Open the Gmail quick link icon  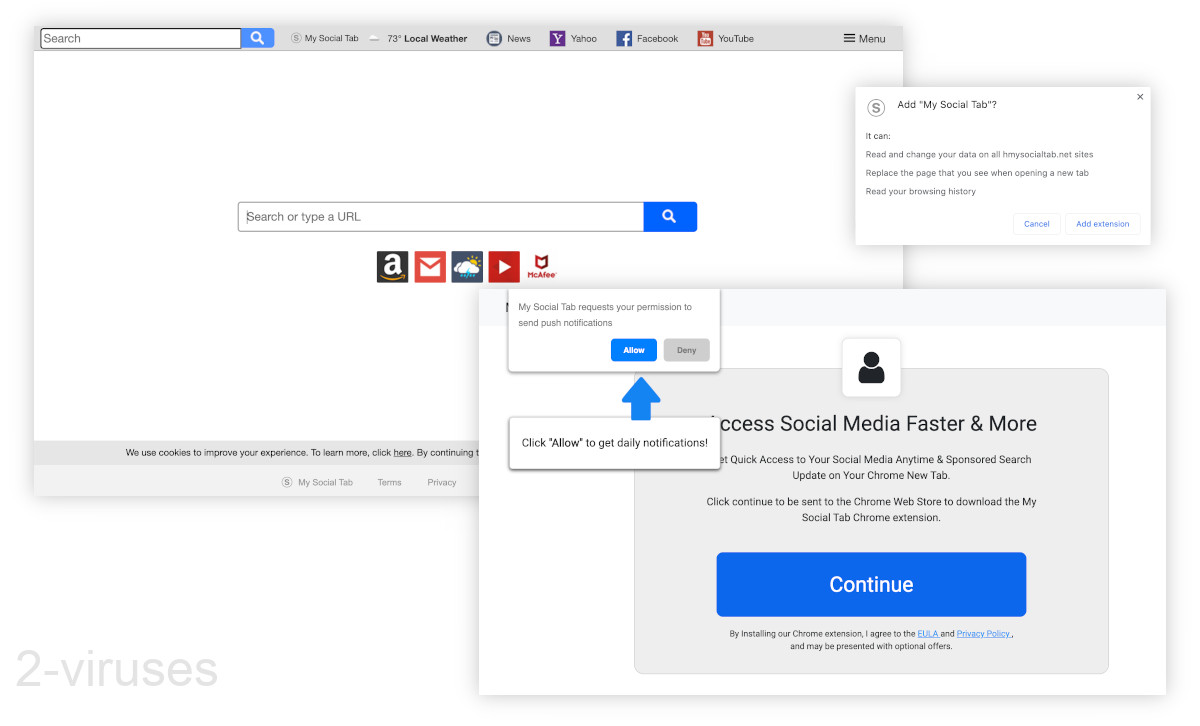pos(430,266)
